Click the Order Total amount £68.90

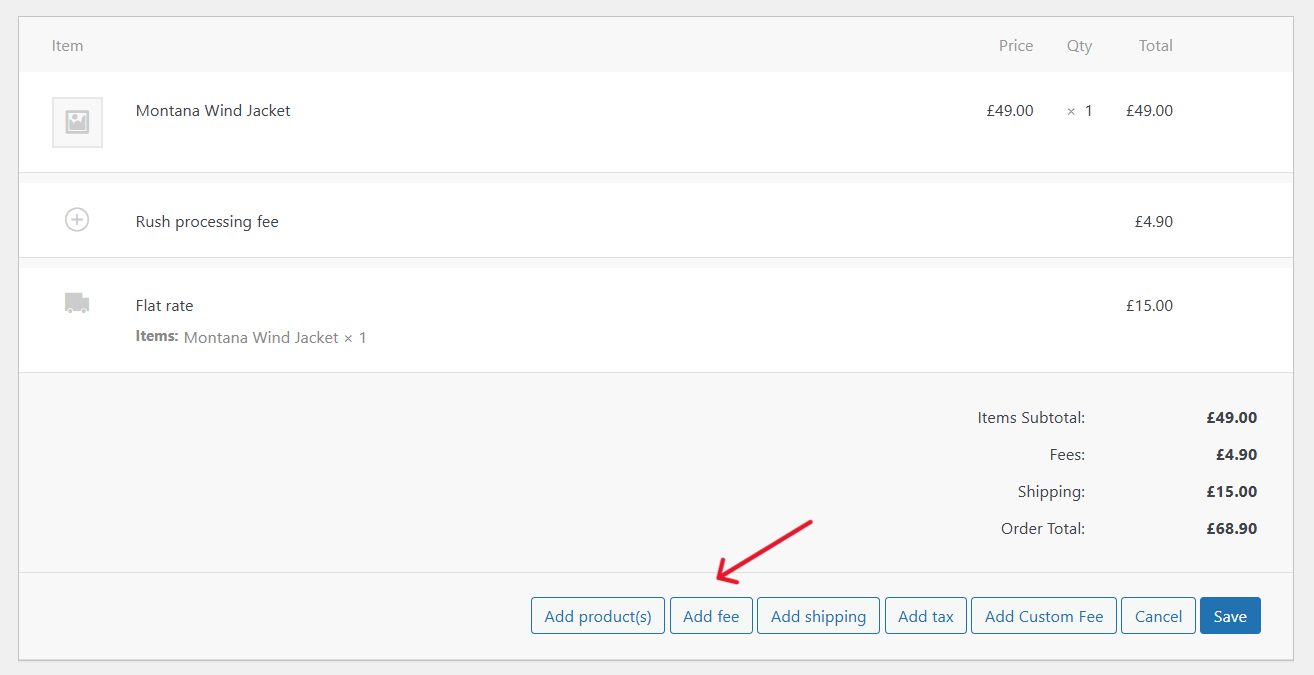(1231, 528)
